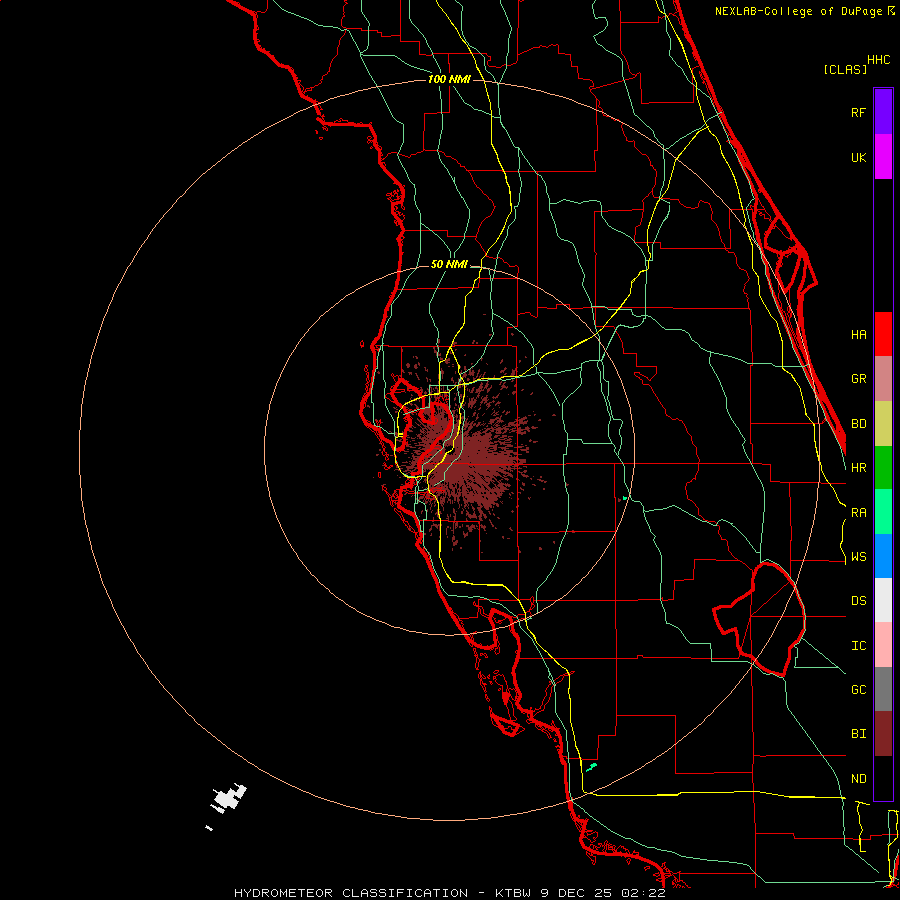Click the DS white legend swatch
This screenshot has height=900, width=900.
point(883,600)
